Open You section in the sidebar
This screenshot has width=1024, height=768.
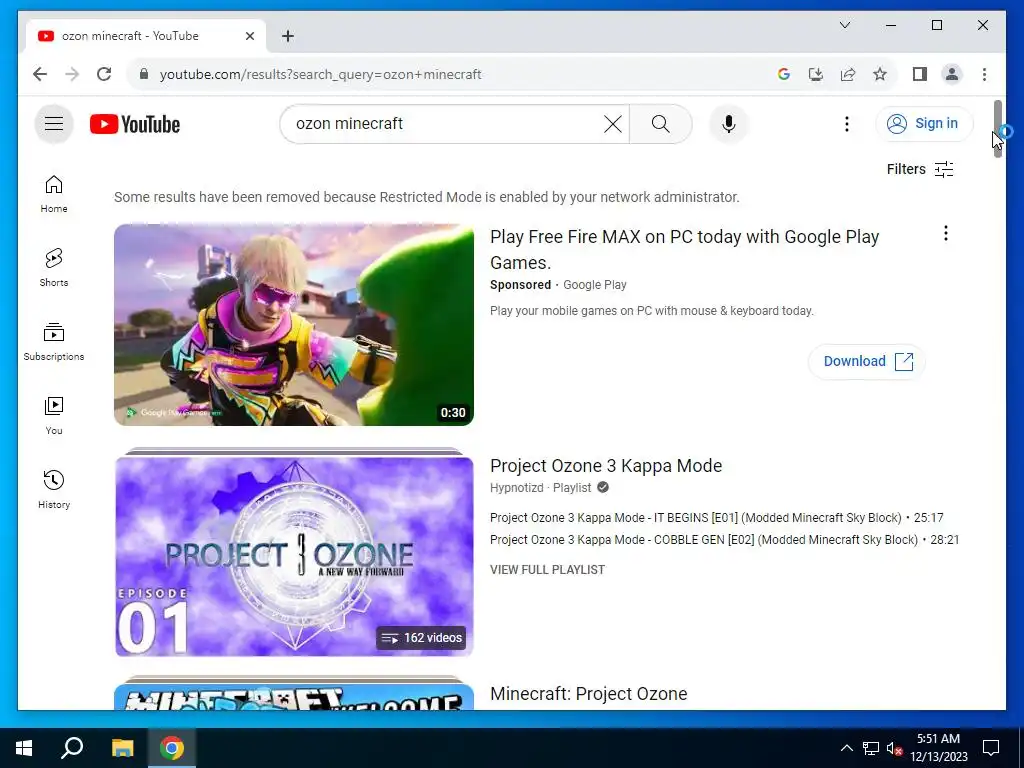point(54,415)
